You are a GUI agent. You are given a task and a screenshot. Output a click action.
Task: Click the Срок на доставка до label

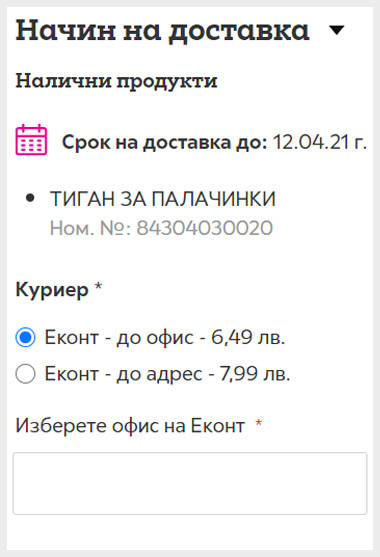click(x=164, y=142)
